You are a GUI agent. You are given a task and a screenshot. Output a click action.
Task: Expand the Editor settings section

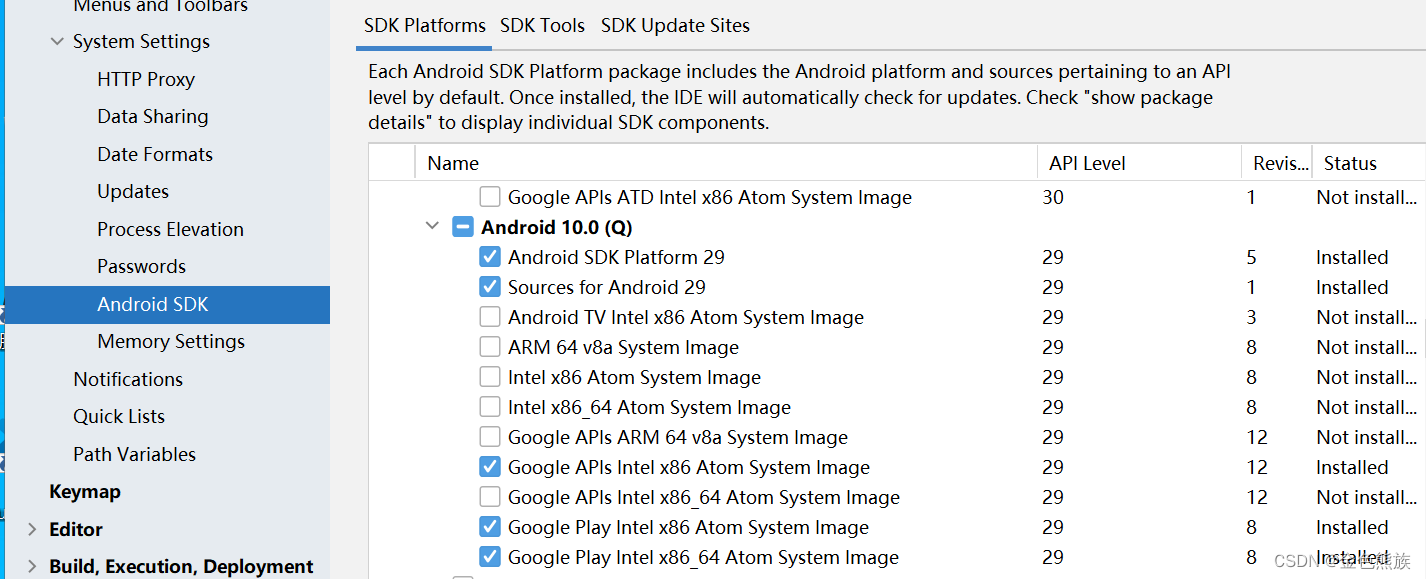[x=32, y=529]
